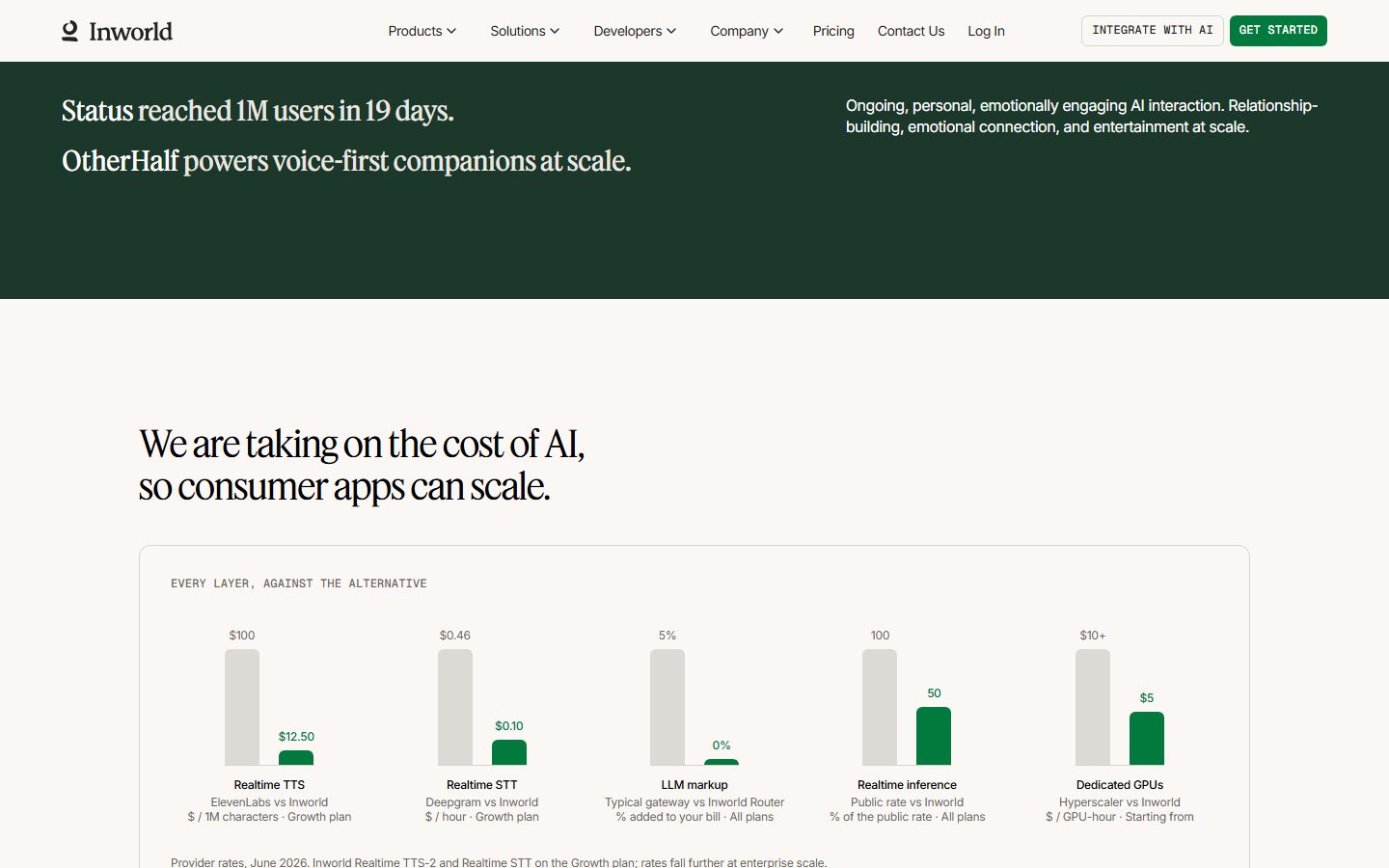Click "Typical gateway vs Inworld Router" caption

pos(694,802)
